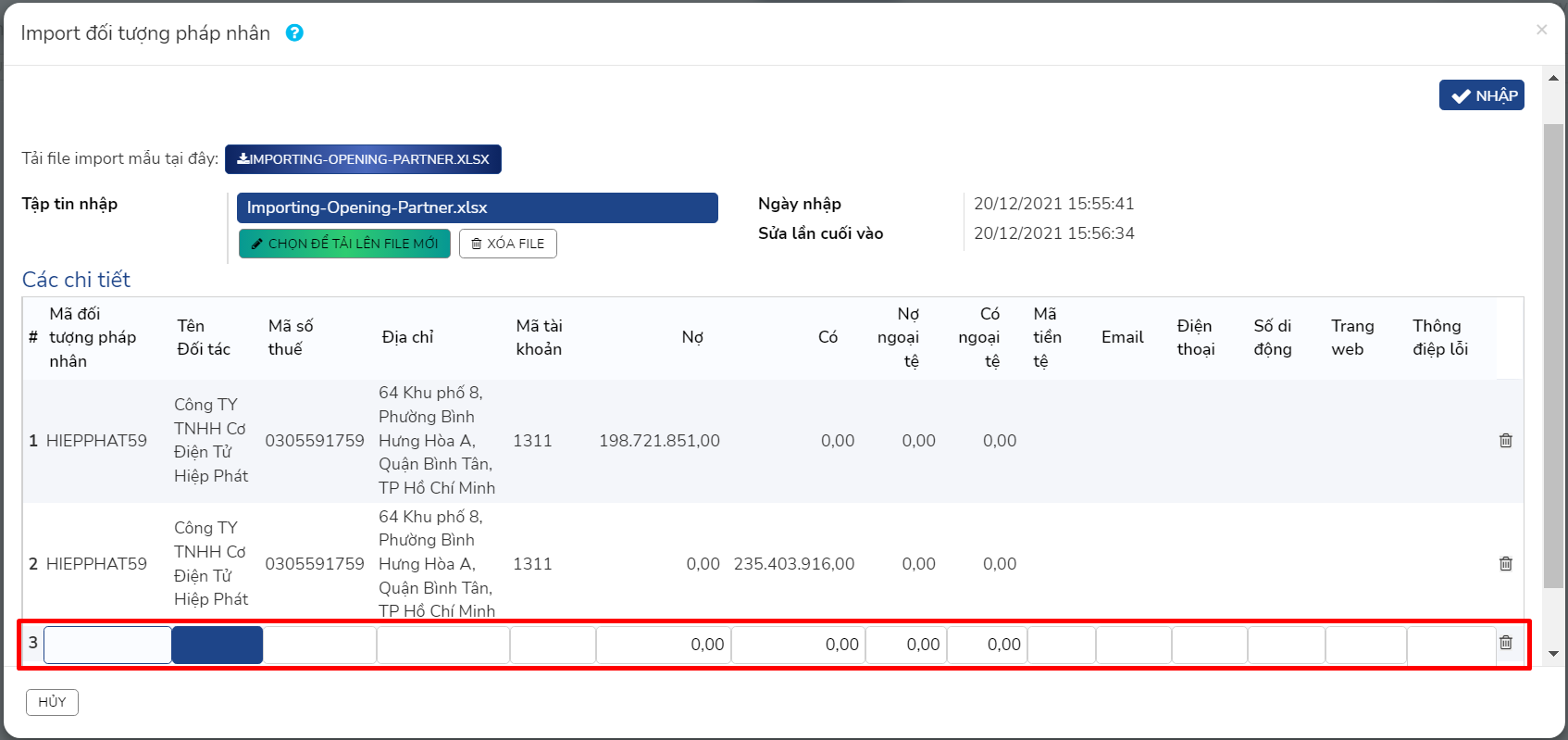Screen dimensions: 1568x740
Task: Focus row 3 Mã tài khoản input
Action: click(x=553, y=645)
